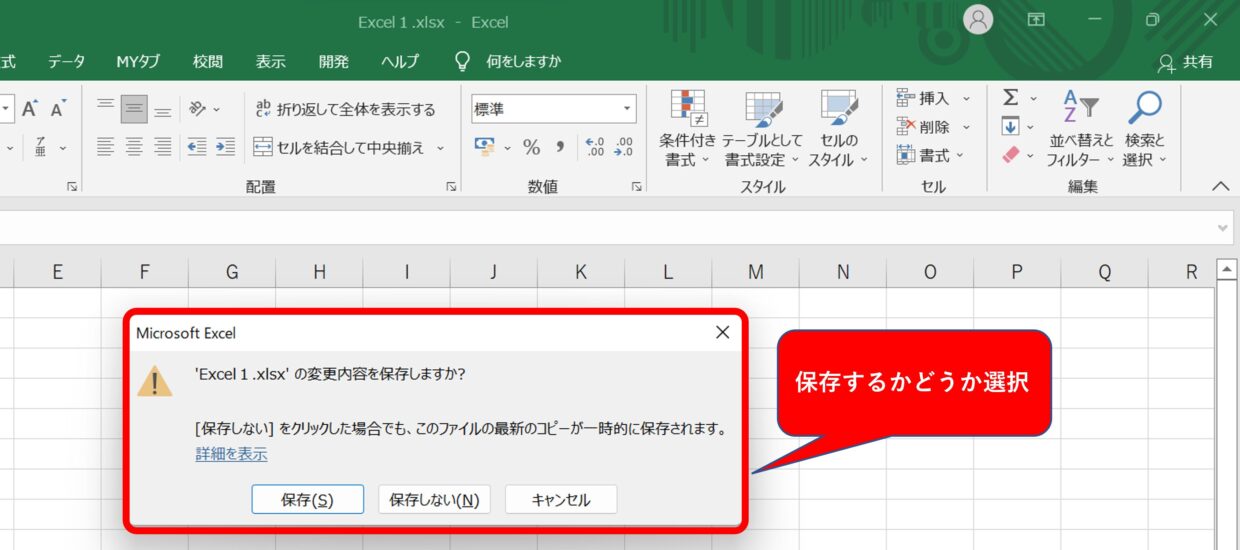Open the 数値 number format dialog launcher

click(x=637, y=186)
